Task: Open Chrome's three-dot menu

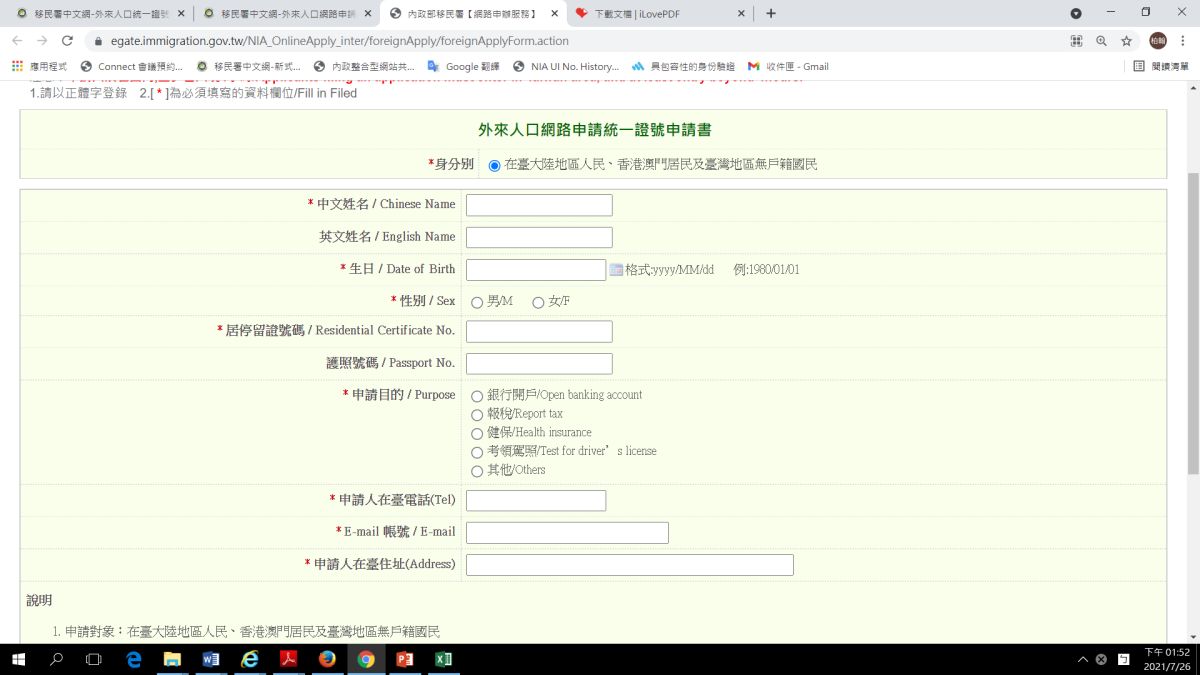Action: coord(1183,41)
